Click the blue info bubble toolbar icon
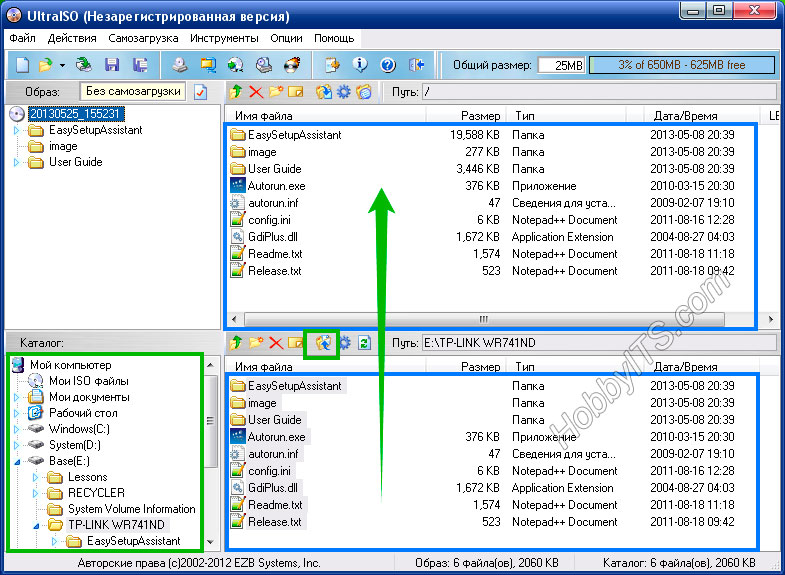The width and height of the screenshot is (785, 575). click(360, 65)
